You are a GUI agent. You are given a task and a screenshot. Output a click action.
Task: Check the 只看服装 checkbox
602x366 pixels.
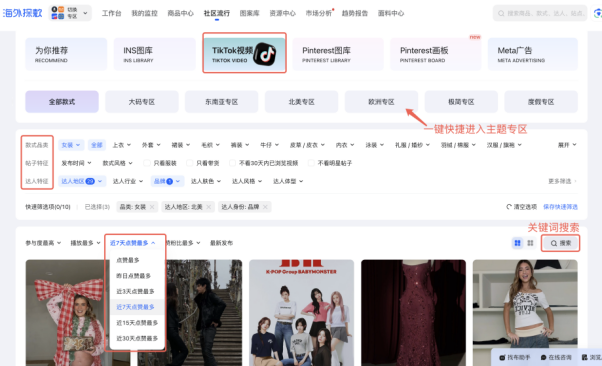(x=147, y=163)
